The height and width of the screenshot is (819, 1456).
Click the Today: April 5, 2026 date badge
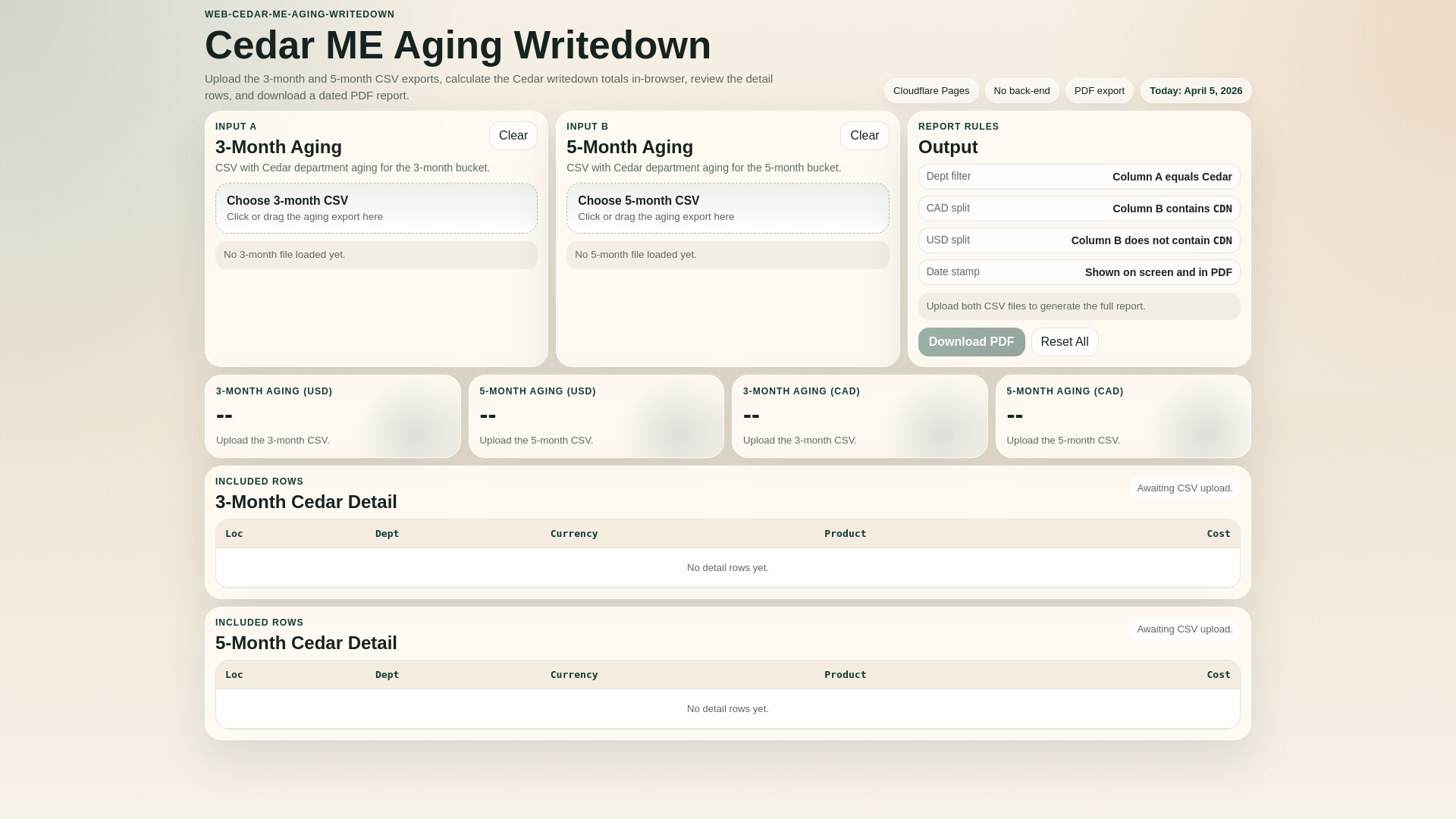coord(1196,91)
